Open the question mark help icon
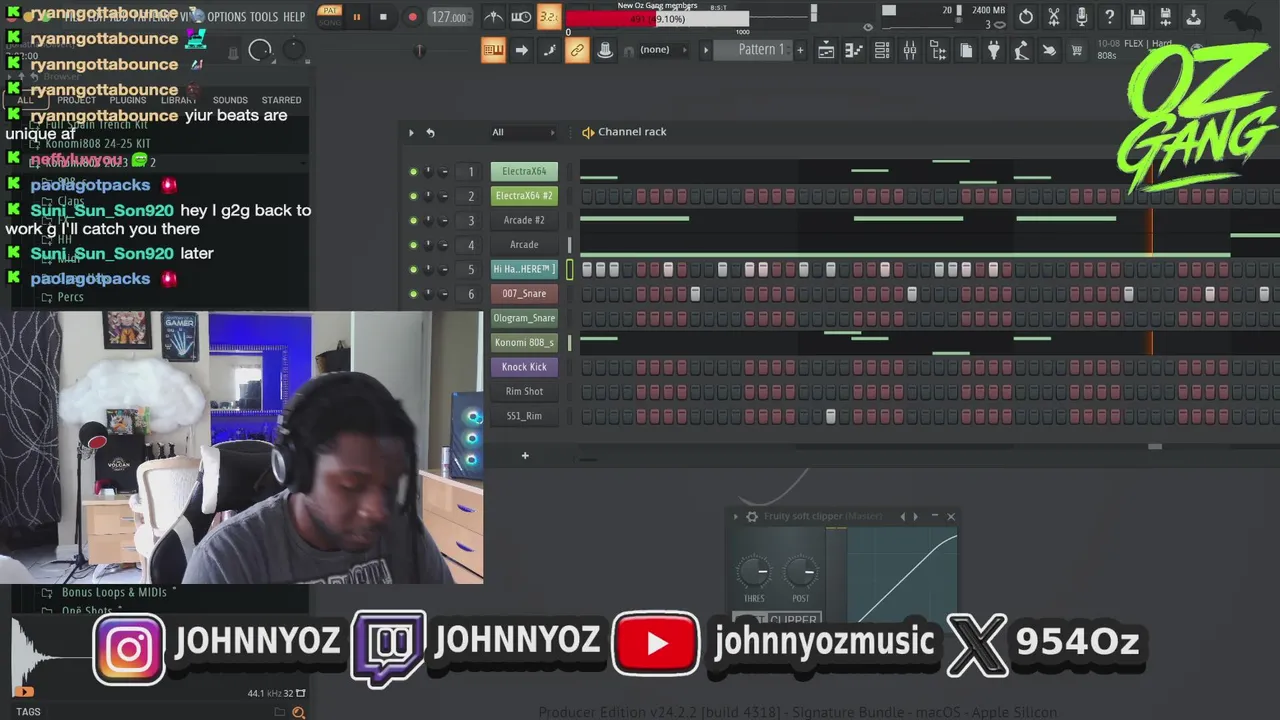Viewport: 1280px width, 720px height. (1110, 17)
